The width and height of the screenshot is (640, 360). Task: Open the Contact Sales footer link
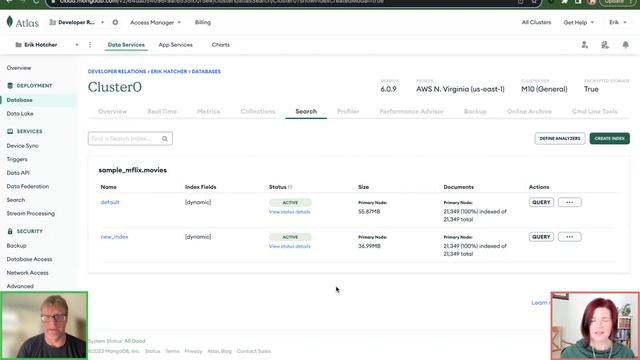click(x=253, y=351)
